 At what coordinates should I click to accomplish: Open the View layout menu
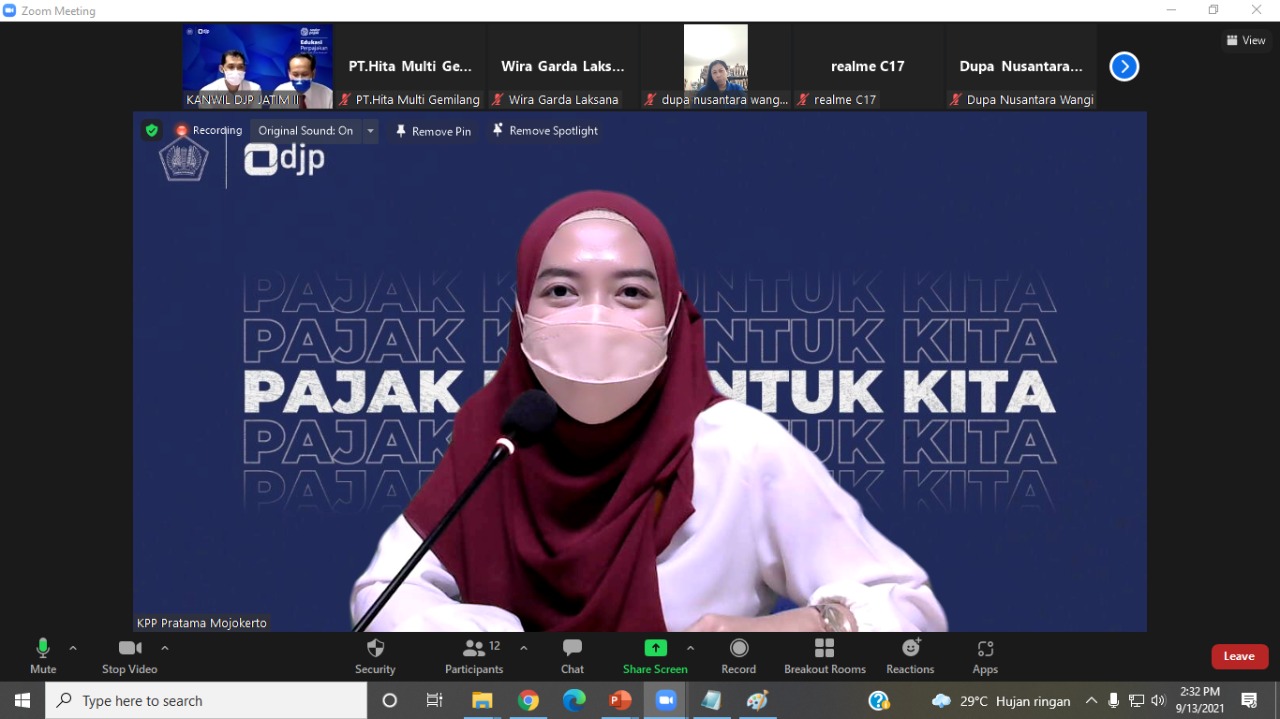click(1246, 41)
